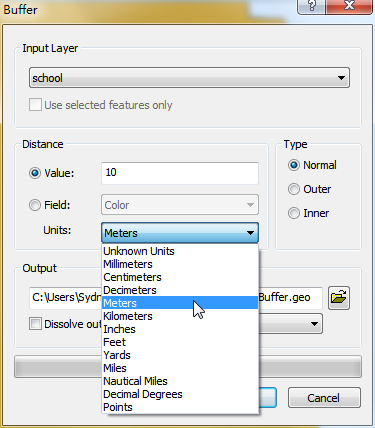Click the output file path field
This screenshot has width=375, height=428.
point(176,297)
